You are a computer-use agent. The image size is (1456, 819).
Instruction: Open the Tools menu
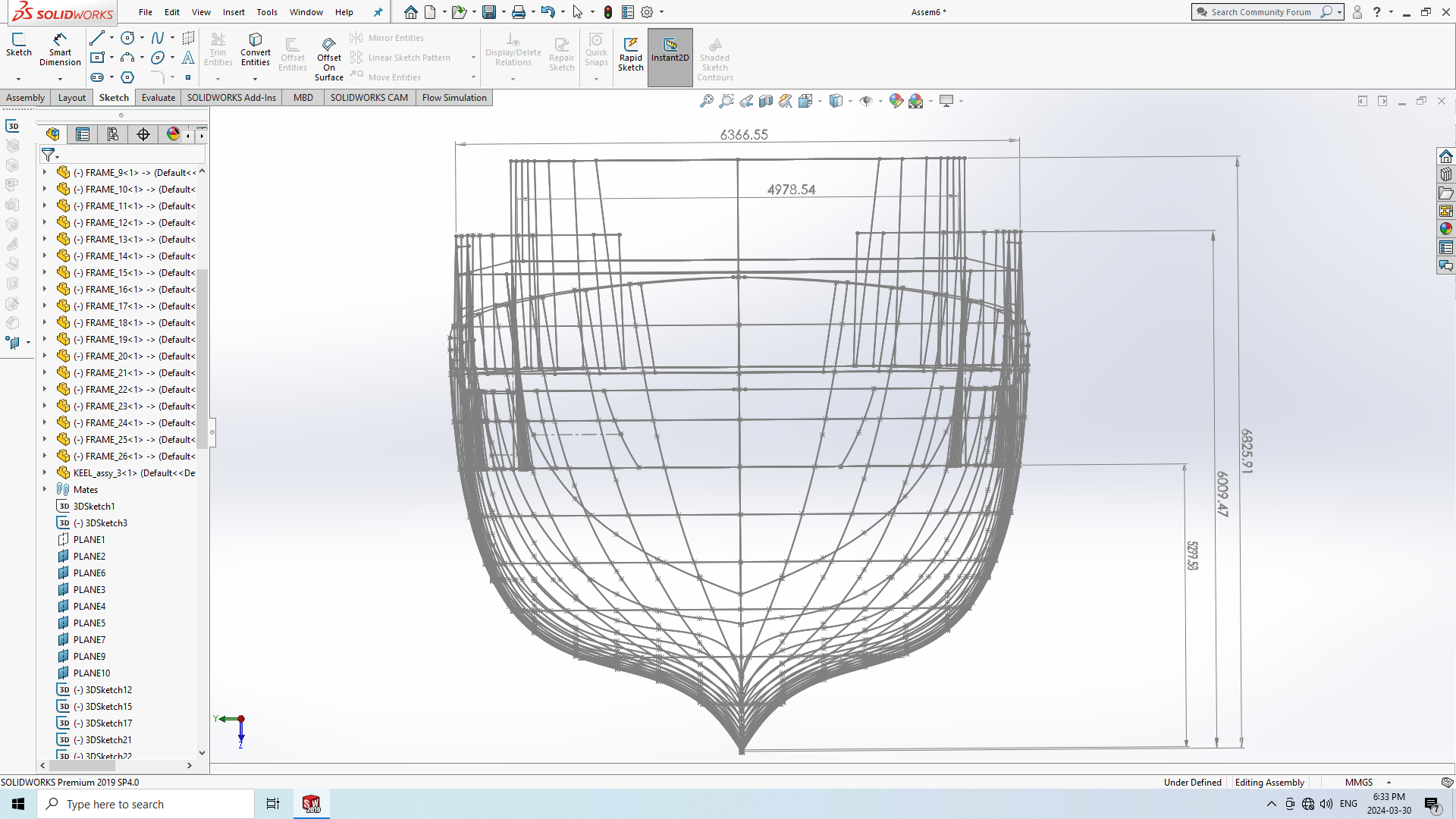coord(267,12)
